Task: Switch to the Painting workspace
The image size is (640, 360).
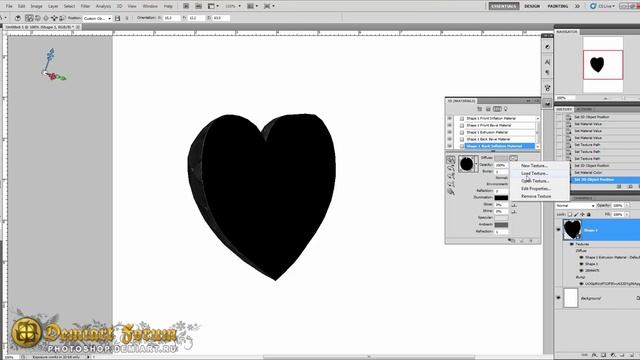Action: tap(558, 6)
